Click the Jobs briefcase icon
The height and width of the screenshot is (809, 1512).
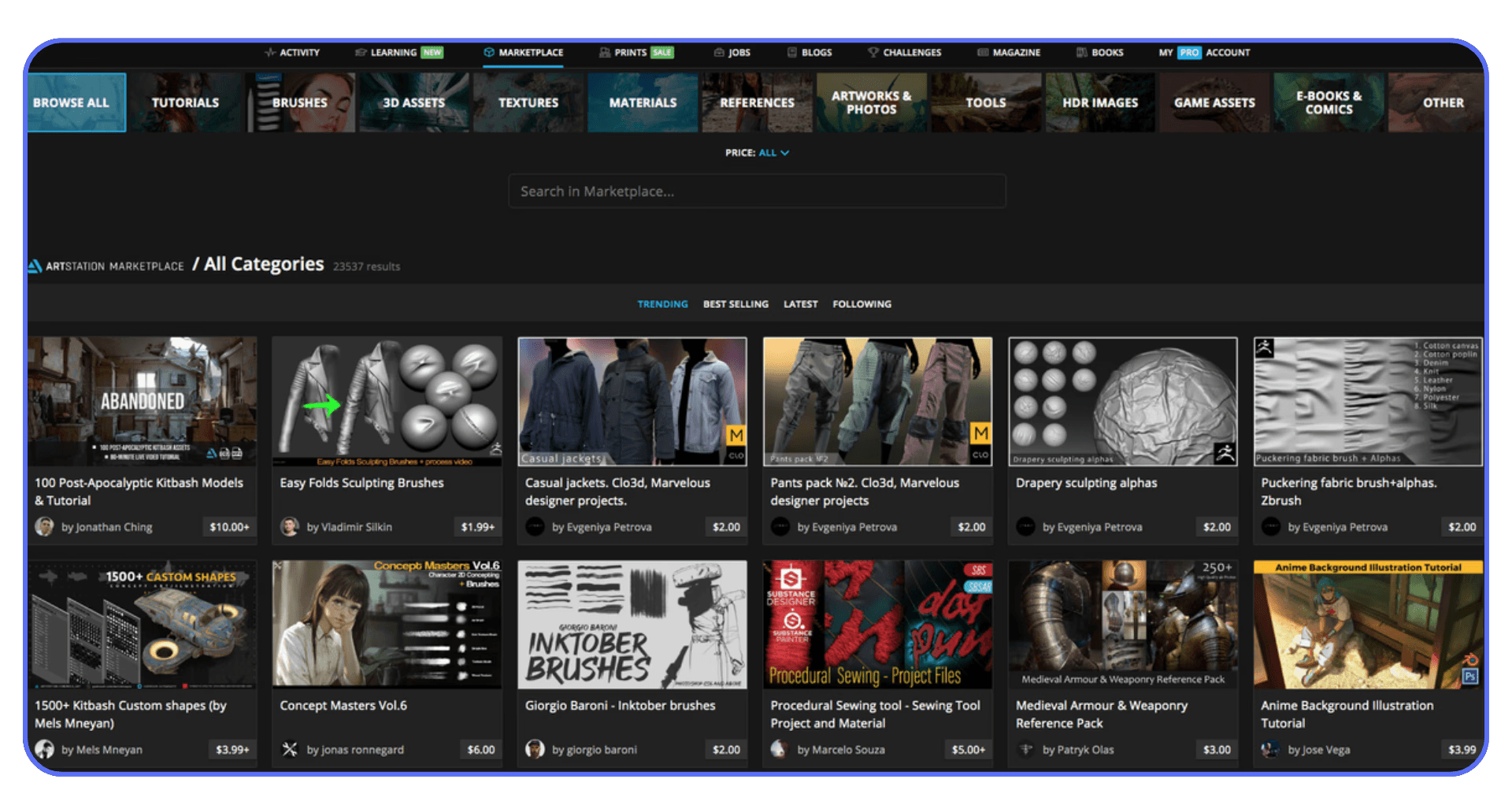pos(719,53)
